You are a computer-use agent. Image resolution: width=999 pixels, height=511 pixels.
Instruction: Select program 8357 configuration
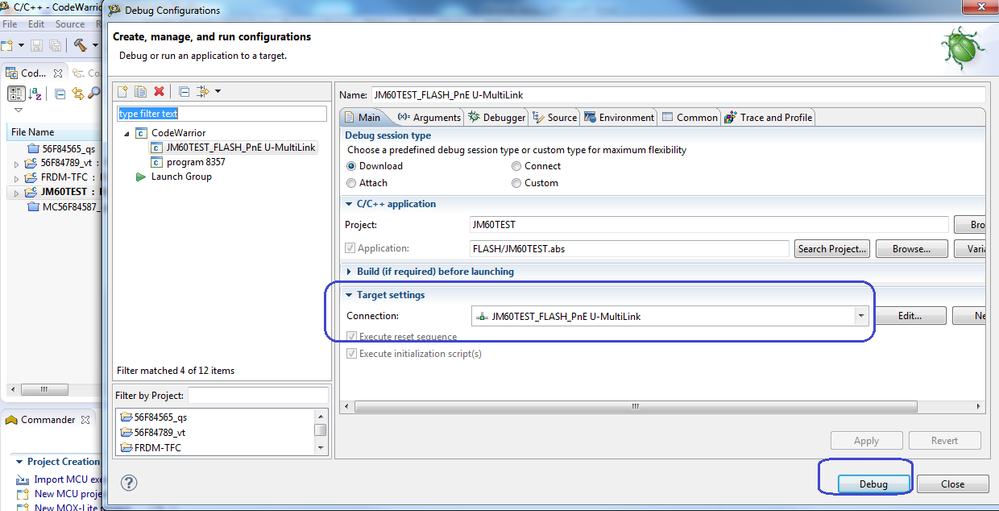196,162
